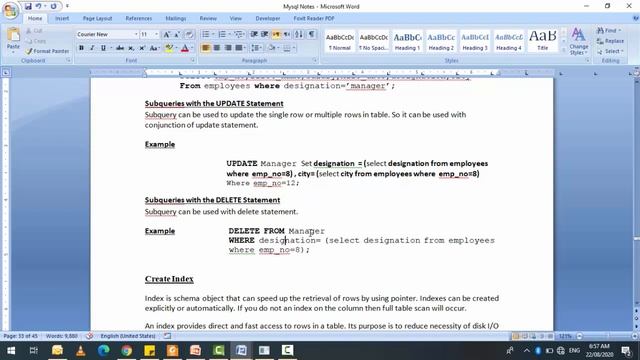The height and width of the screenshot is (360, 640).
Task: Align text right
Action: point(228,48)
